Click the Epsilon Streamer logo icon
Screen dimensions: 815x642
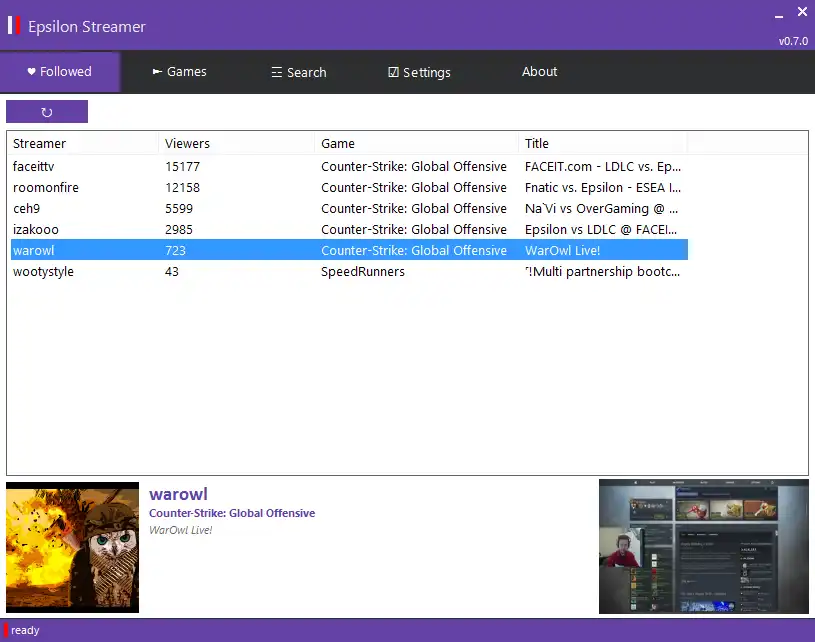click(x=14, y=25)
